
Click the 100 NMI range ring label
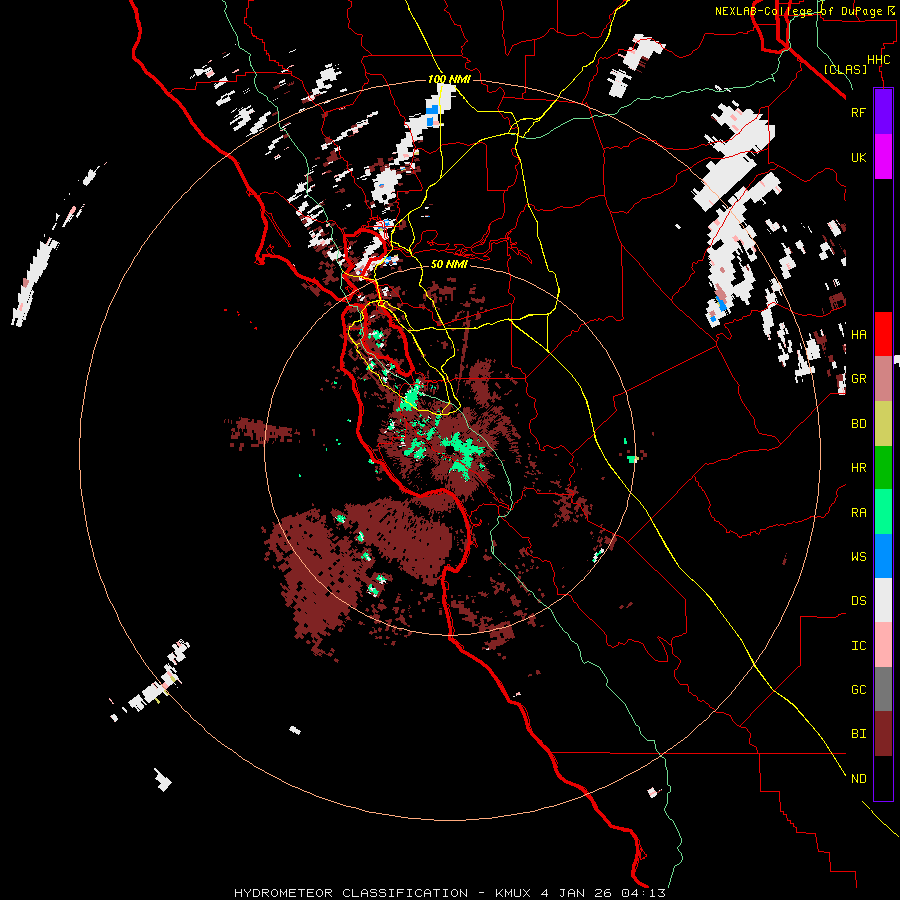[449, 79]
